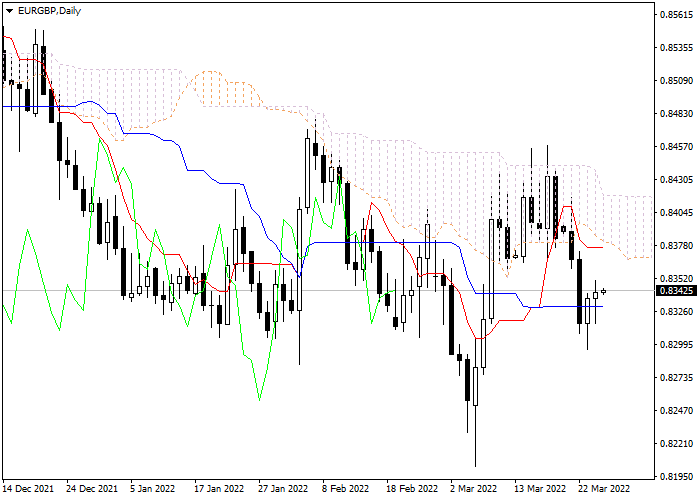
Task: Select the 24 Dec 2021 date label
Action: [92, 488]
